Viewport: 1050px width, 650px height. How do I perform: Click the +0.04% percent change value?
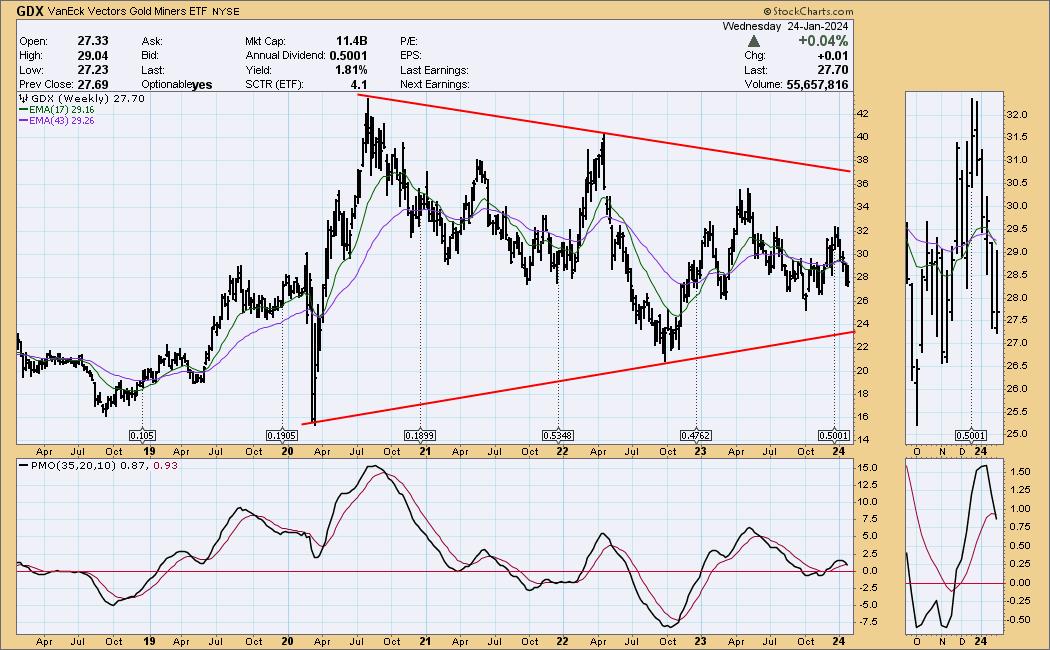(x=823, y=41)
